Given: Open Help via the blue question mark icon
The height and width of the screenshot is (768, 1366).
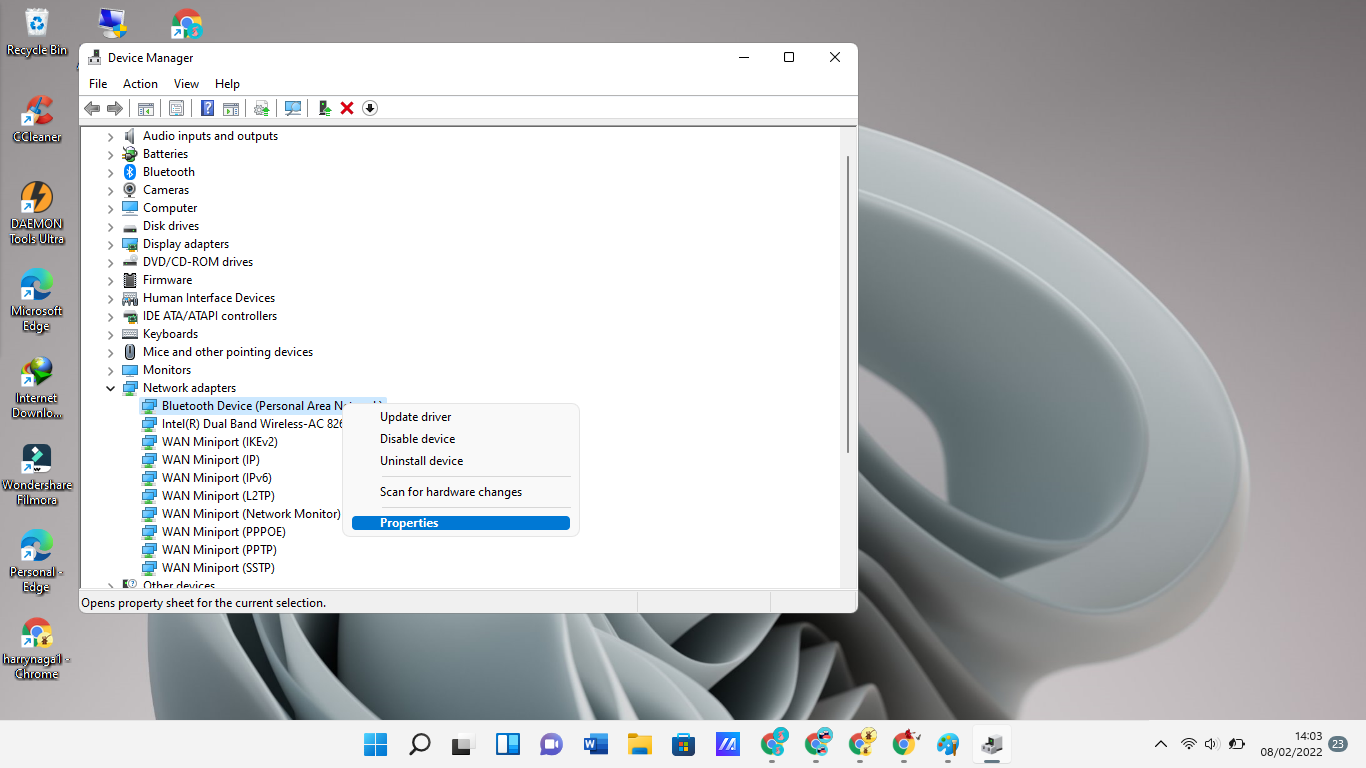Looking at the screenshot, I should [207, 108].
